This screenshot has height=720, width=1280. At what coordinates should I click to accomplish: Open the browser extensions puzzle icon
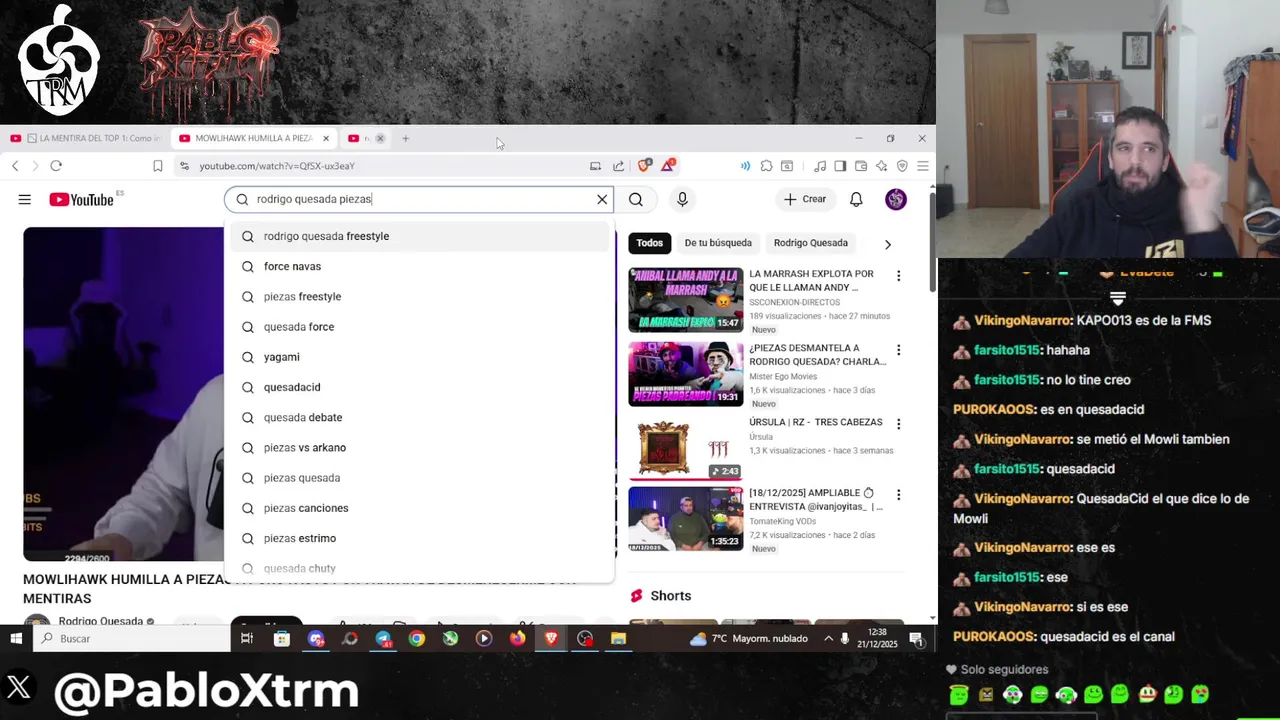coord(766,166)
